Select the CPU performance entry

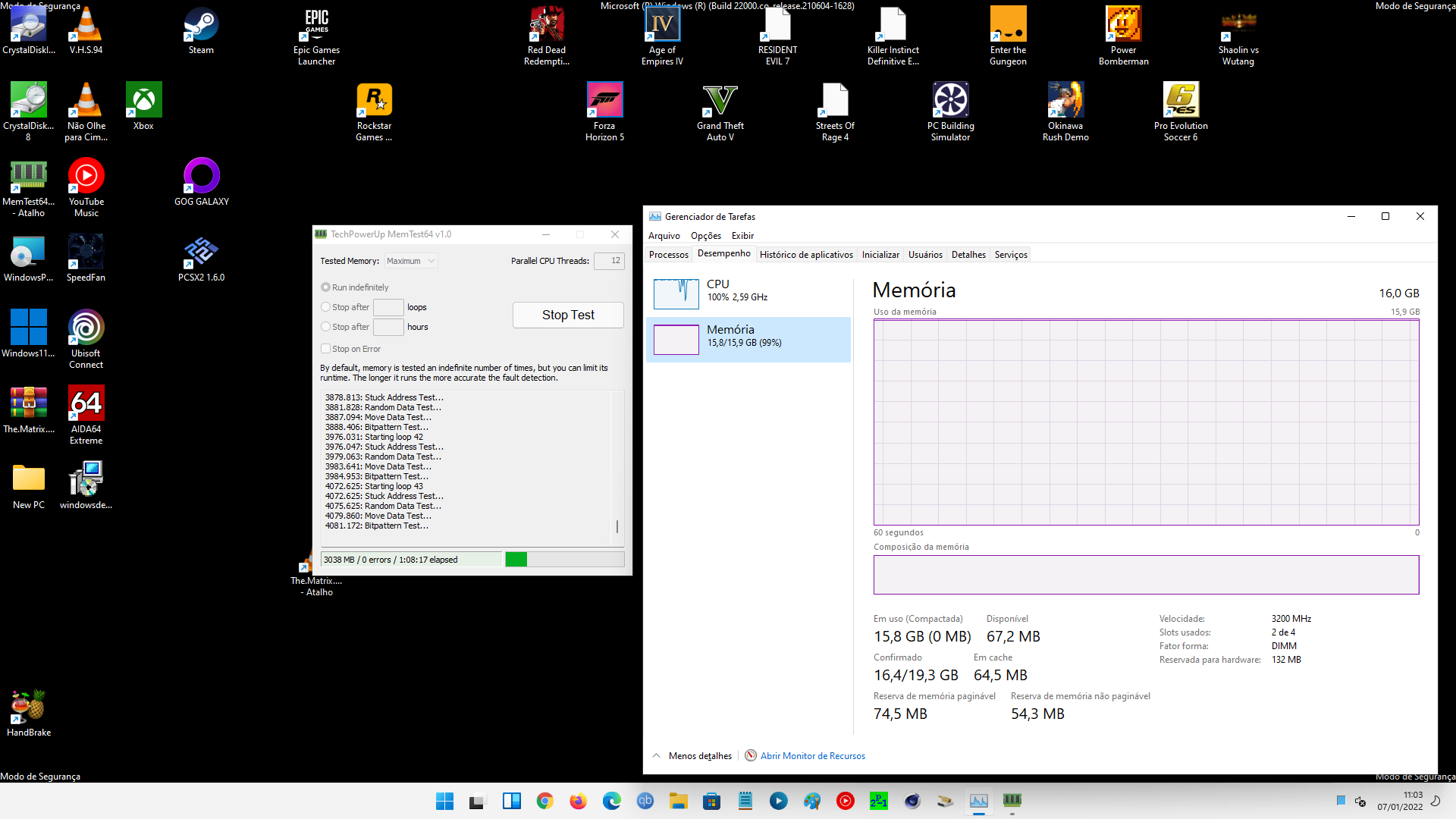(x=748, y=293)
